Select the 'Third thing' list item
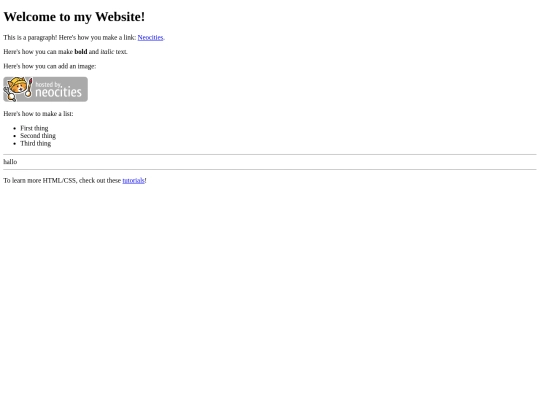540x405 pixels. 35,143
